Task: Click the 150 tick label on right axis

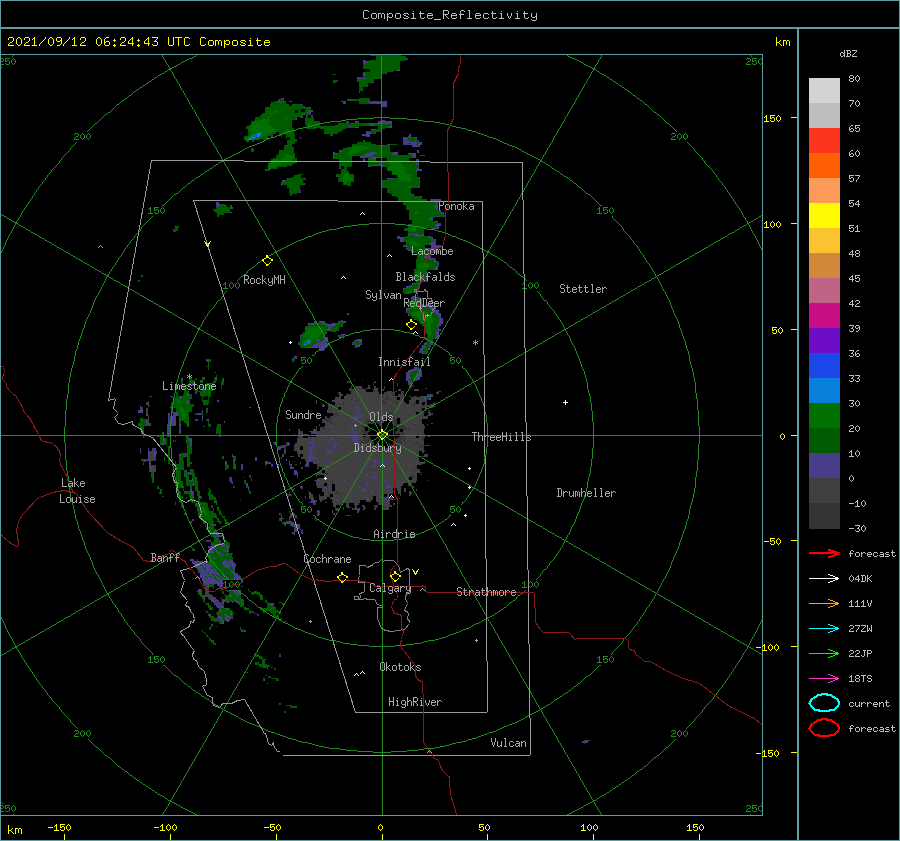Action: coord(772,118)
